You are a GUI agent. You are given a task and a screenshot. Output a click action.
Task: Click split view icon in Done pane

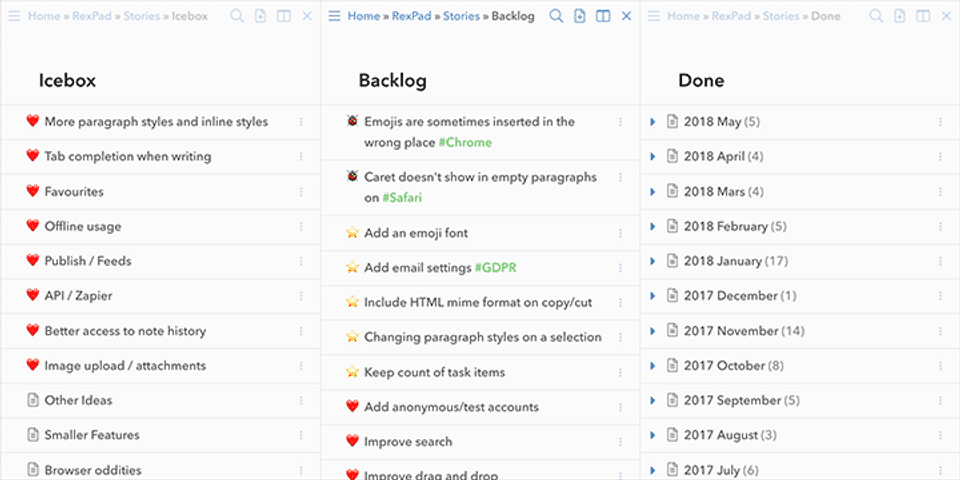923,16
